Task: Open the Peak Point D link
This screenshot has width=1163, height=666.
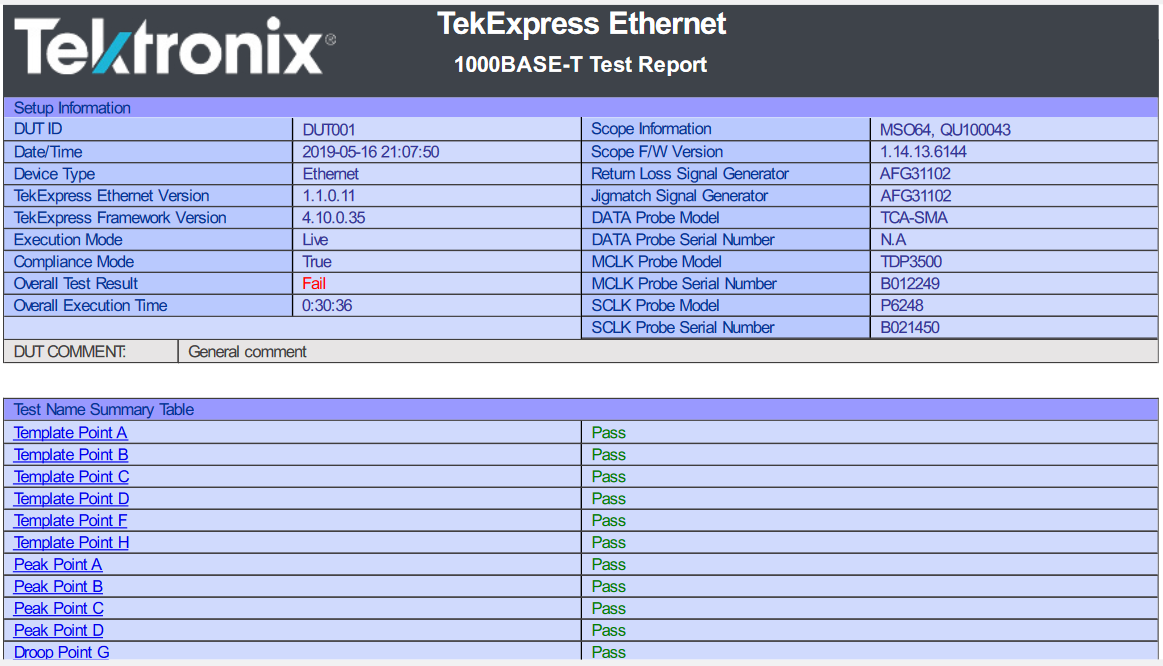Action: point(58,631)
